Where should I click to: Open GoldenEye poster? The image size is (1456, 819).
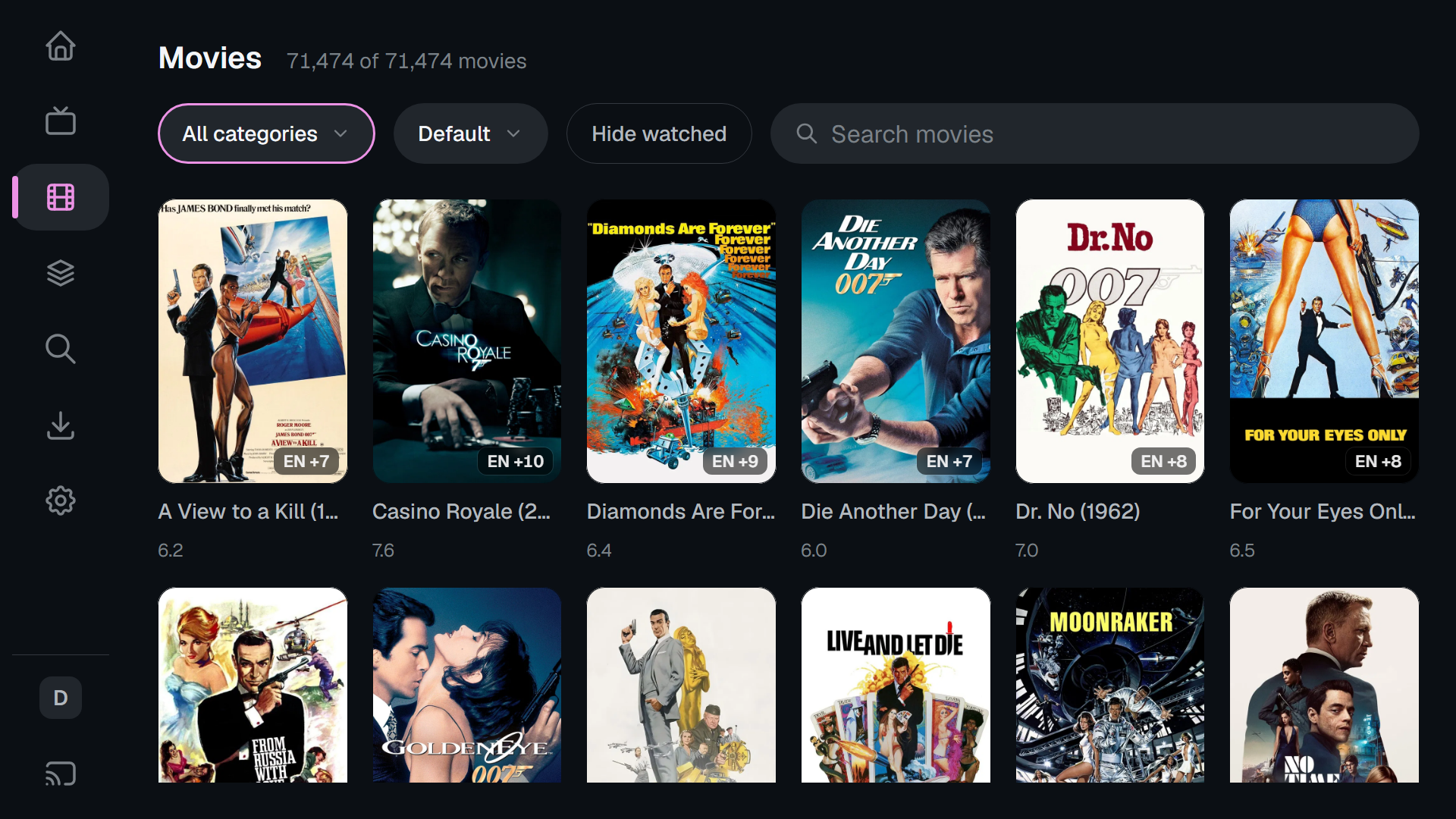(467, 685)
